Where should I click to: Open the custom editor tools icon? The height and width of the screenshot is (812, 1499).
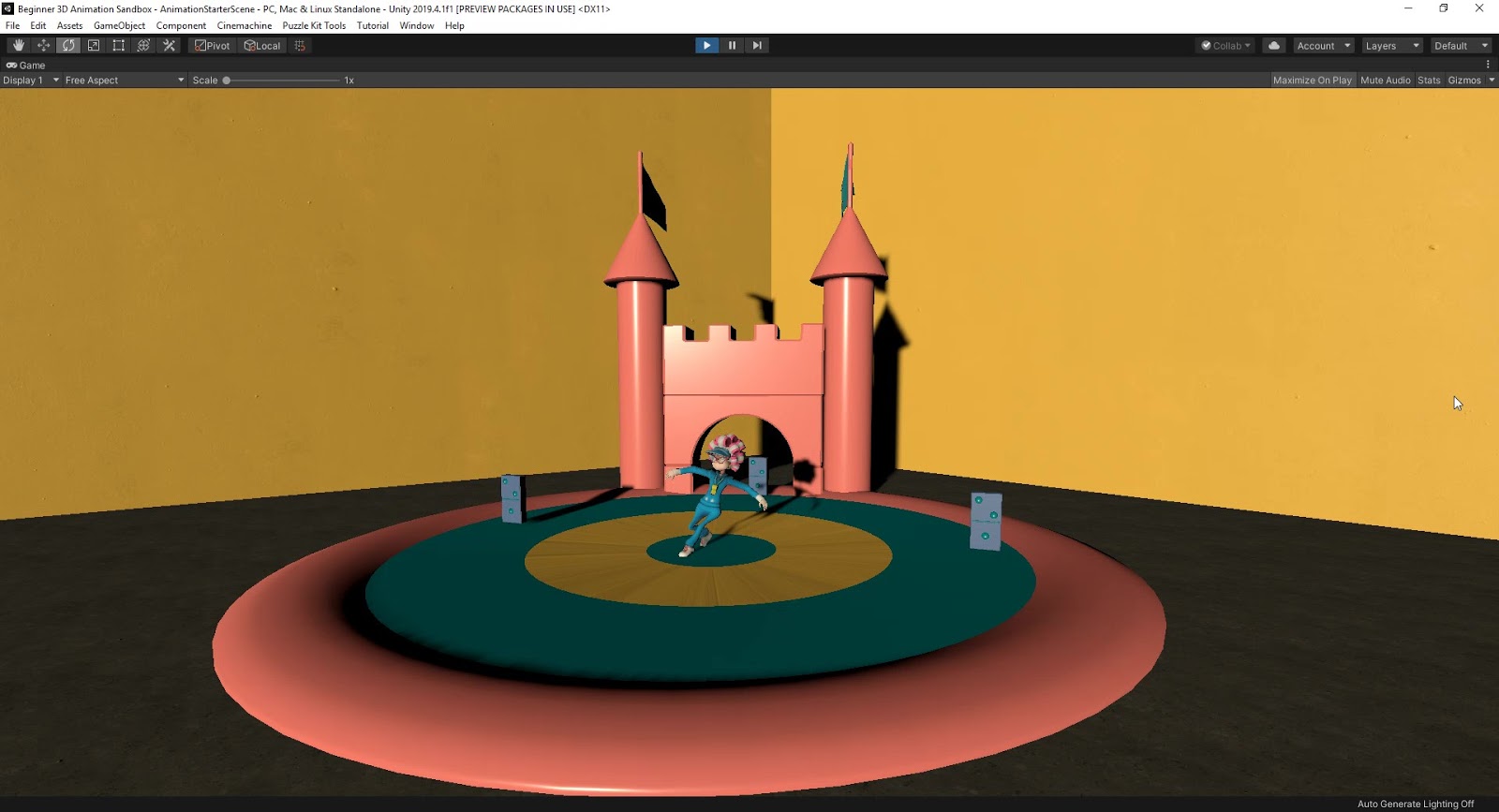170,45
